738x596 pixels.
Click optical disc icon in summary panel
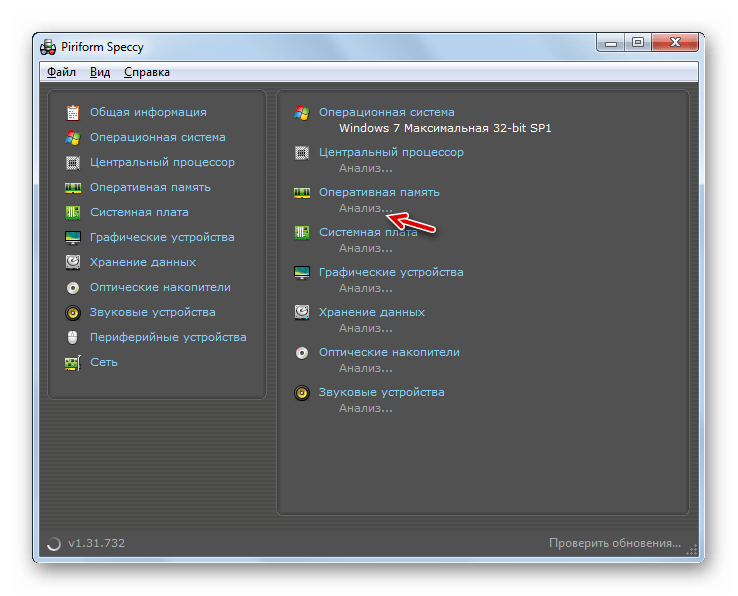click(302, 353)
